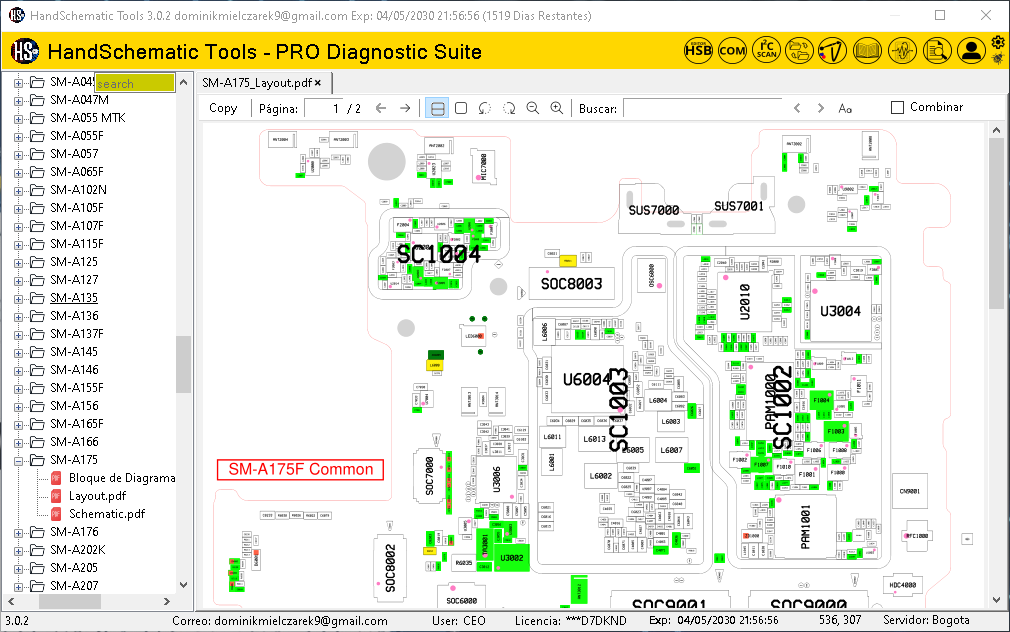
Task: Select the SM-A135 tree item
Action: tap(74, 298)
